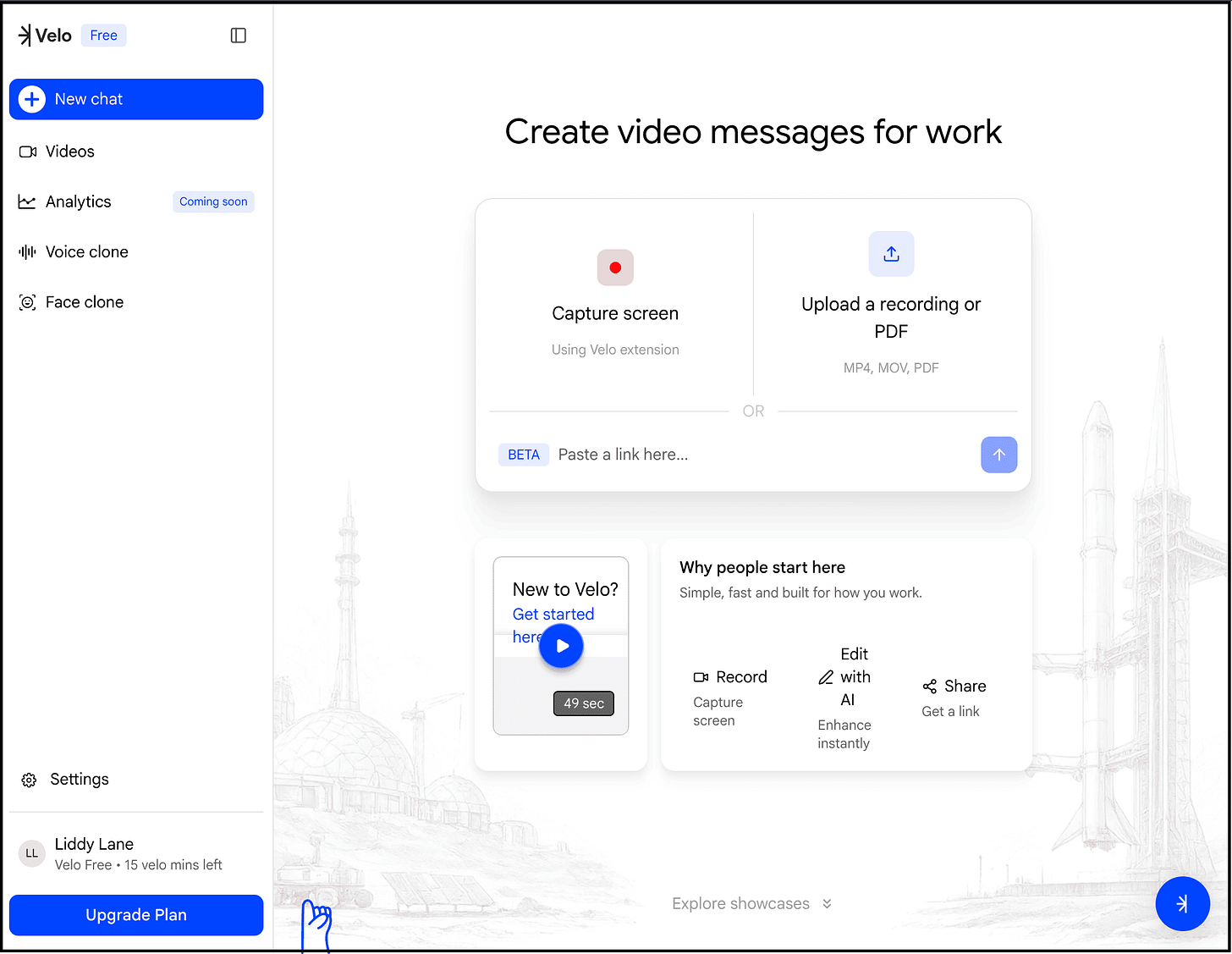Click the Upgrade Plan button
This screenshot has width=1232, height=954.
point(136,915)
